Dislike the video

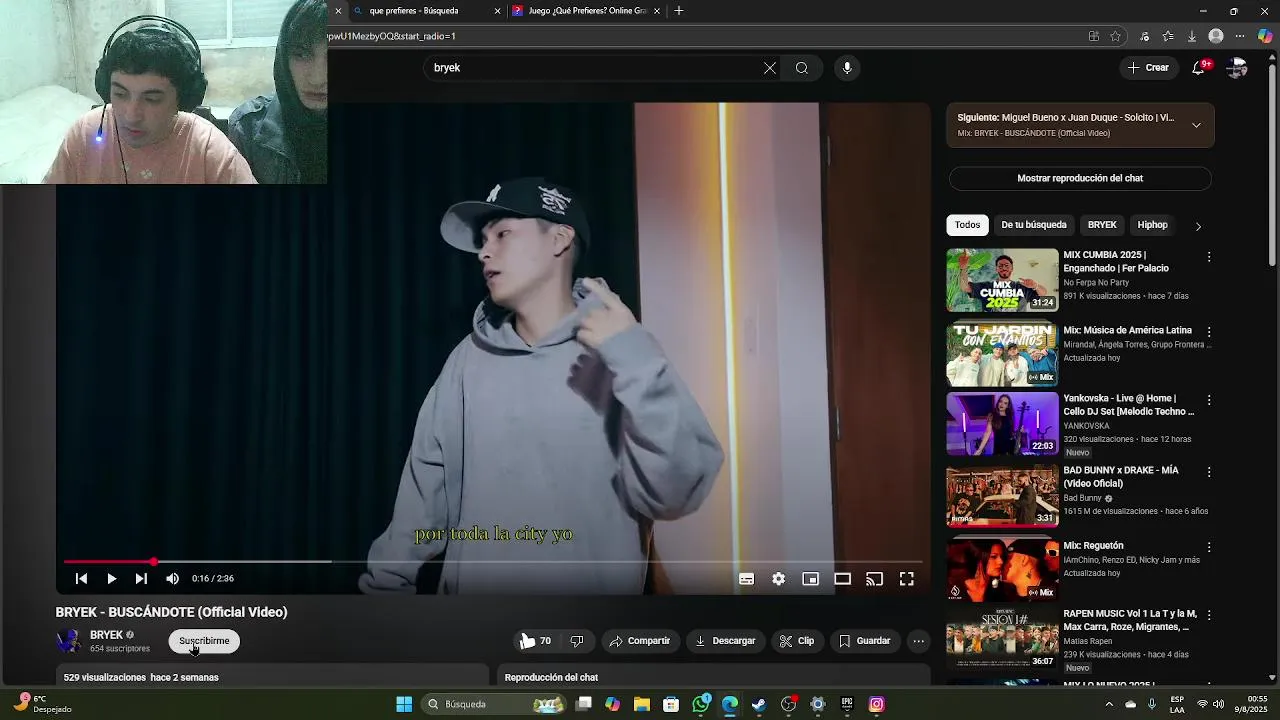coord(577,641)
